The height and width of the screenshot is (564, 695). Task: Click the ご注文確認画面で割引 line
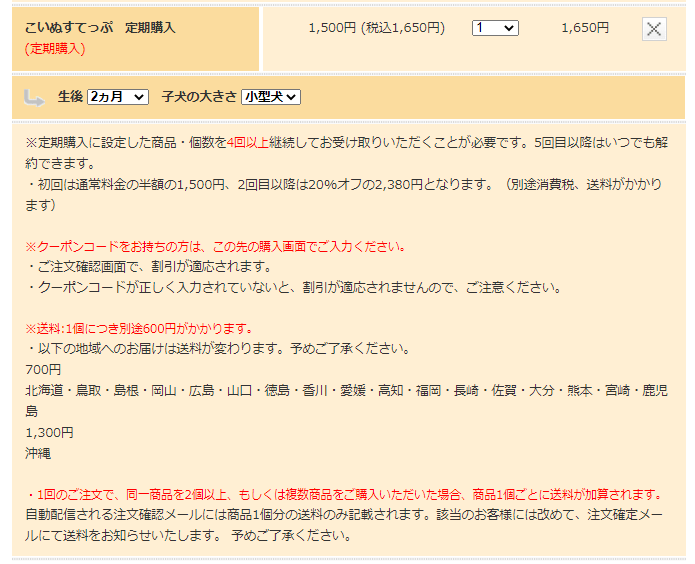click(149, 266)
